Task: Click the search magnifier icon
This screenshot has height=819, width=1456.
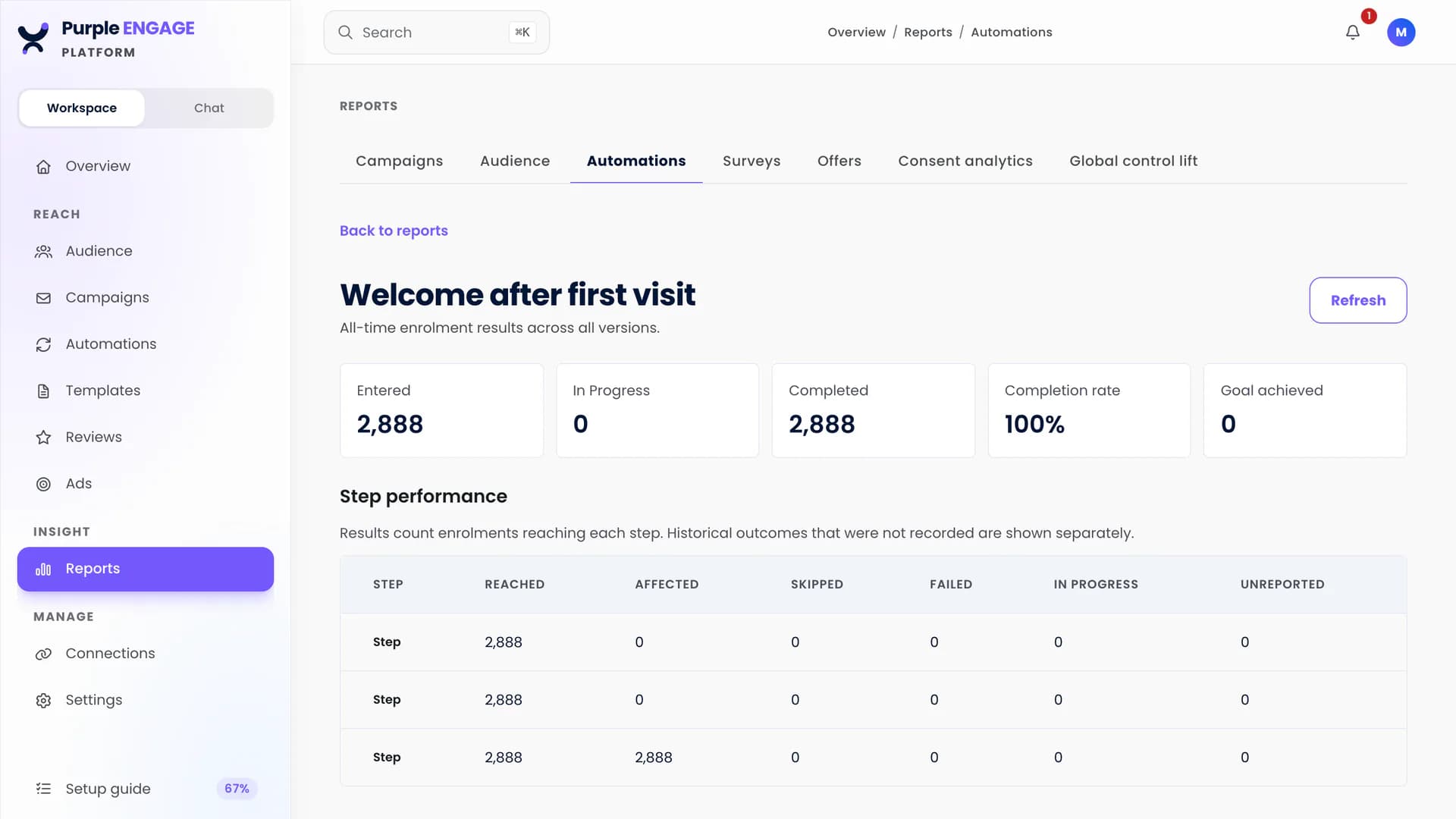Action: pos(345,33)
